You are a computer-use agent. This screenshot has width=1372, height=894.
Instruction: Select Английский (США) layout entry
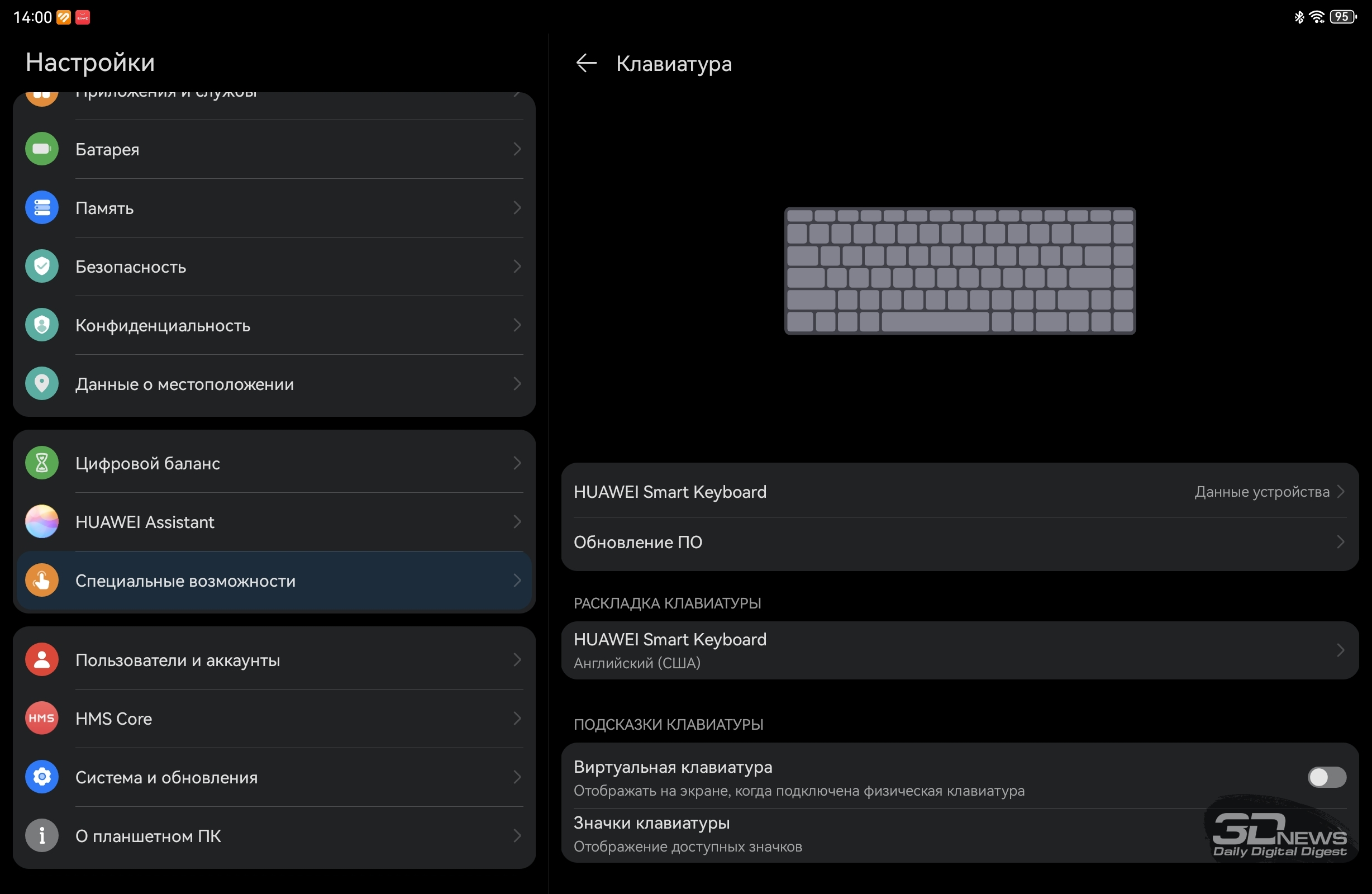[x=960, y=650]
